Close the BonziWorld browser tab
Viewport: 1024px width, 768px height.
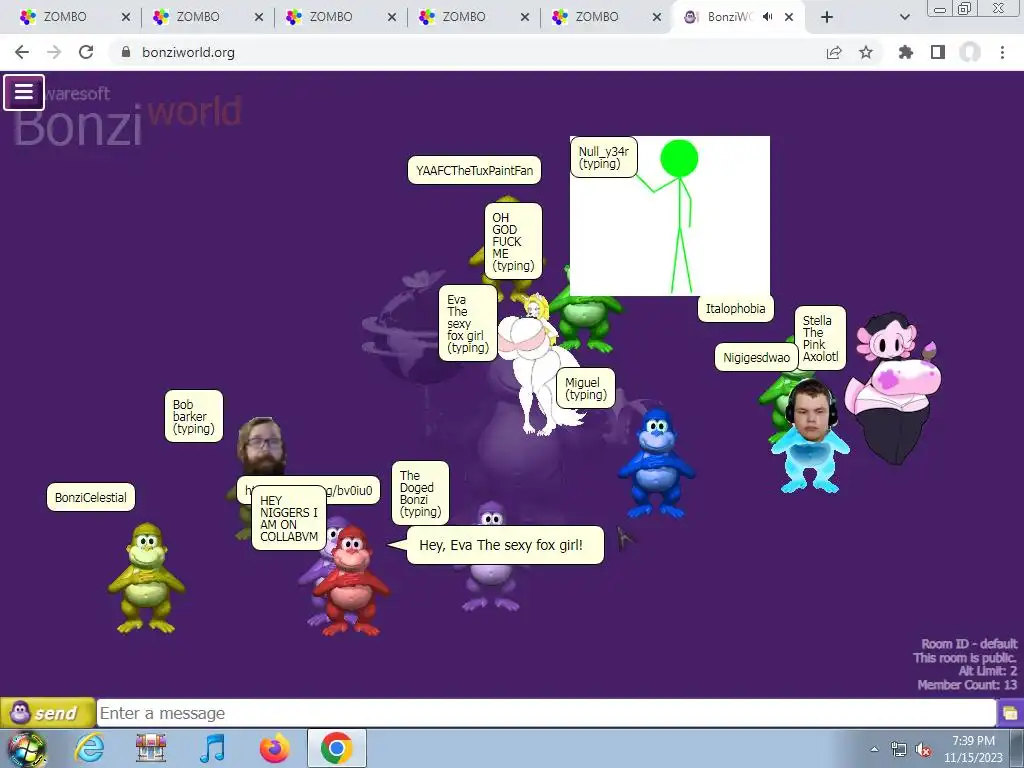pos(789,17)
